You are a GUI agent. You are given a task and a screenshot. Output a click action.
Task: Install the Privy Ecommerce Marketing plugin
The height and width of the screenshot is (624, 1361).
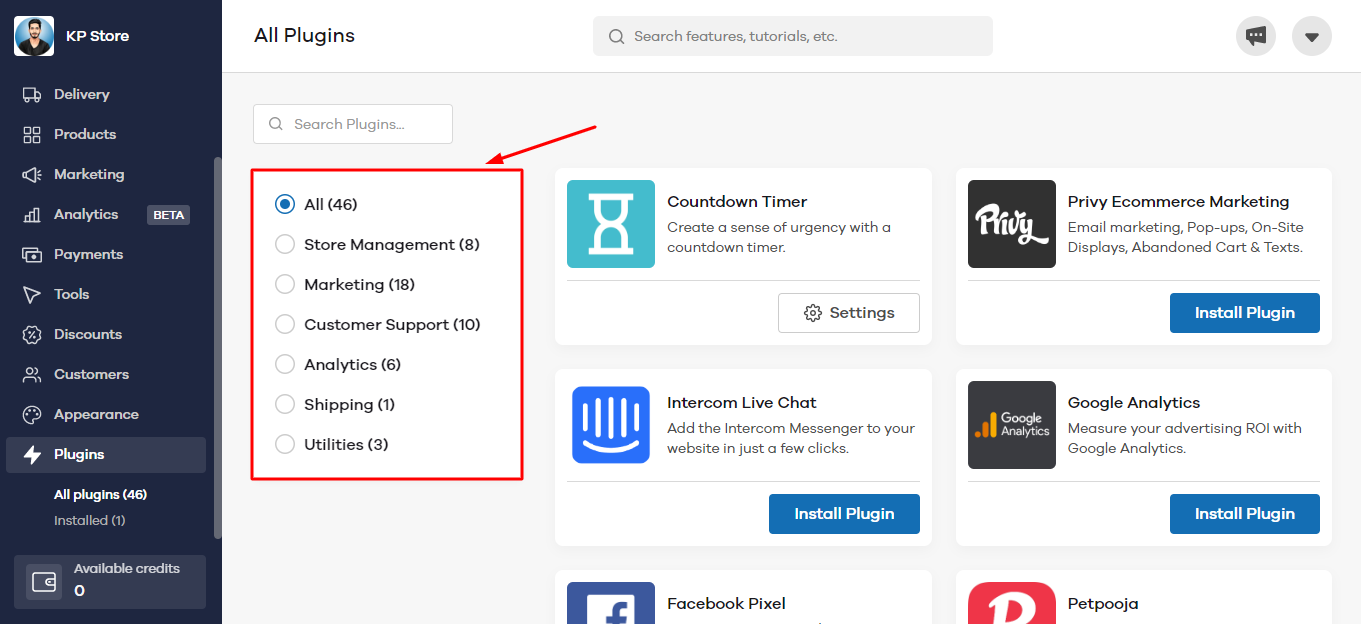pyautogui.click(x=1244, y=313)
